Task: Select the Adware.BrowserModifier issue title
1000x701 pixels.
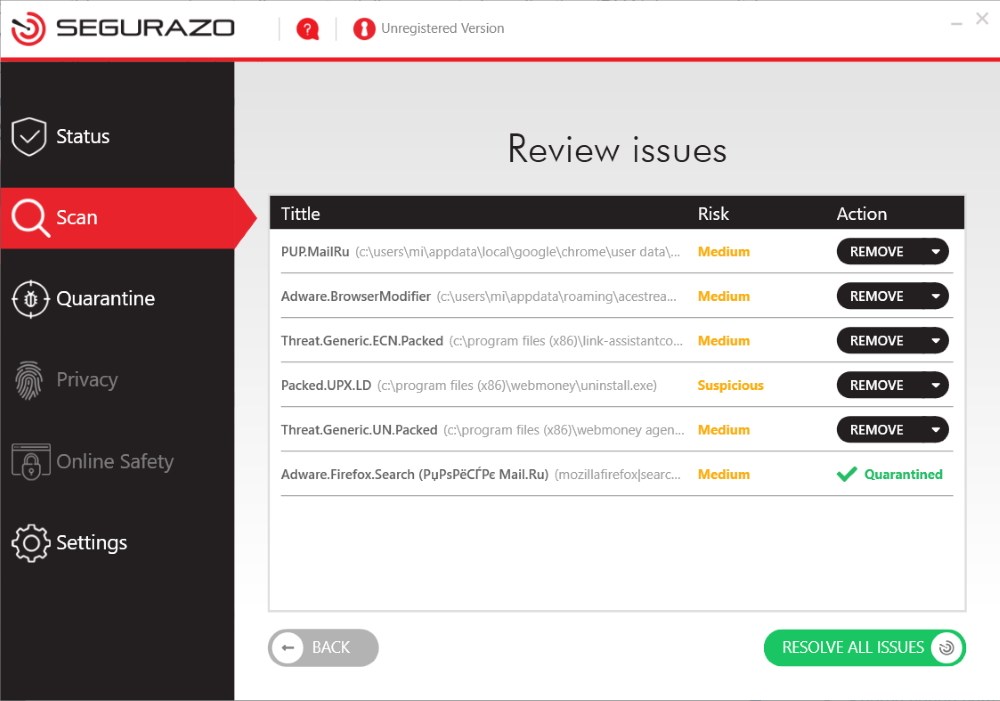Action: point(356,297)
